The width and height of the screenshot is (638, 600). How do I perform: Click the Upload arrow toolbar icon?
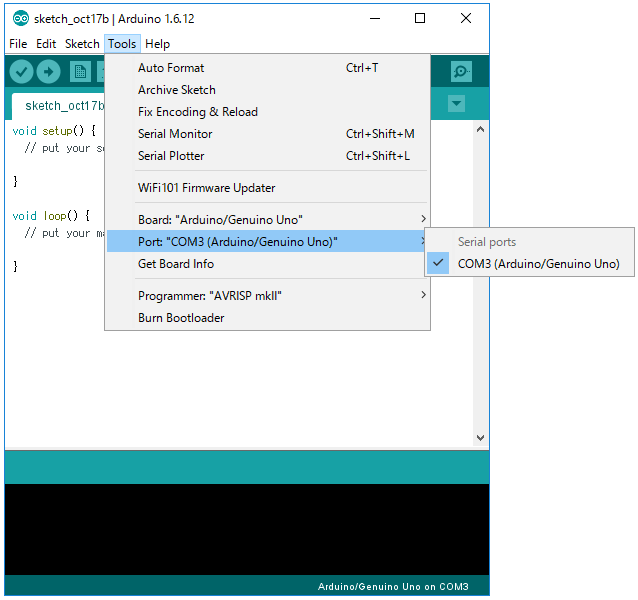[48, 72]
